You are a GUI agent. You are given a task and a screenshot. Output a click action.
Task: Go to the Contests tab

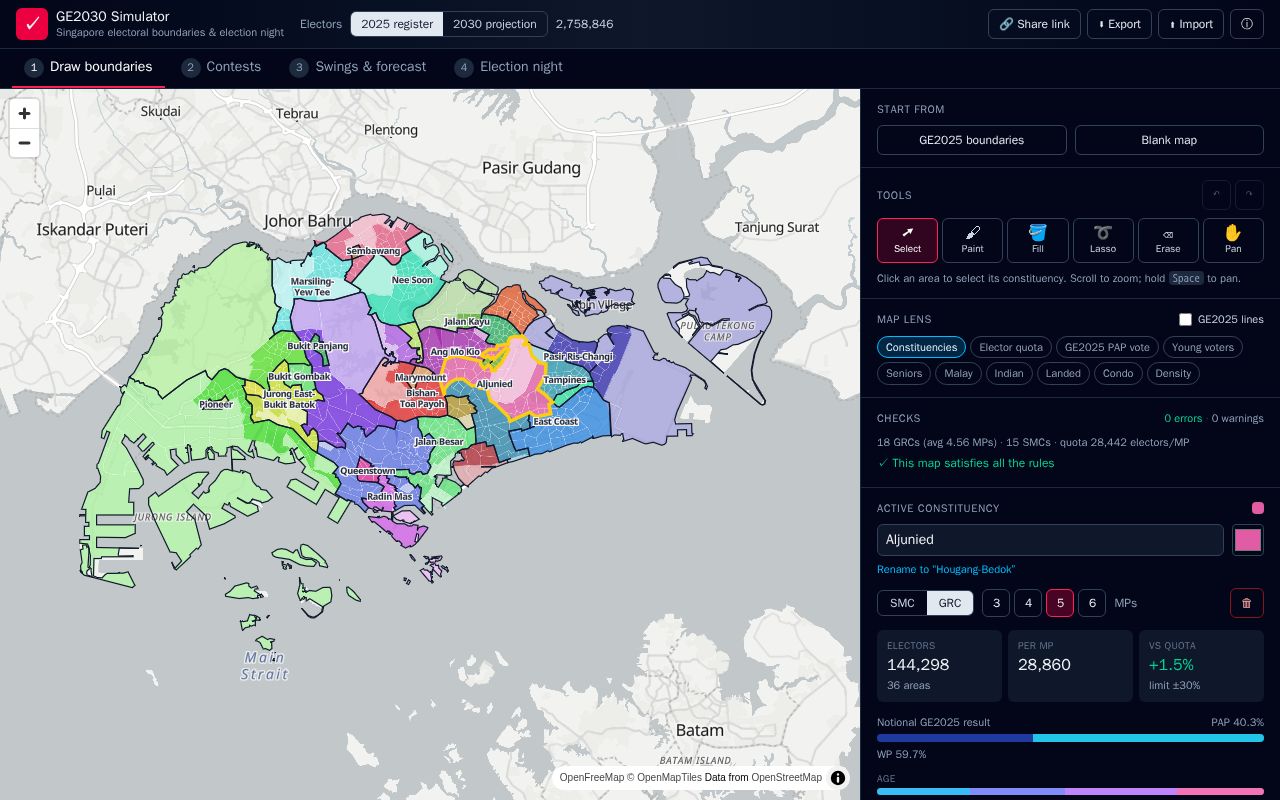click(221, 67)
